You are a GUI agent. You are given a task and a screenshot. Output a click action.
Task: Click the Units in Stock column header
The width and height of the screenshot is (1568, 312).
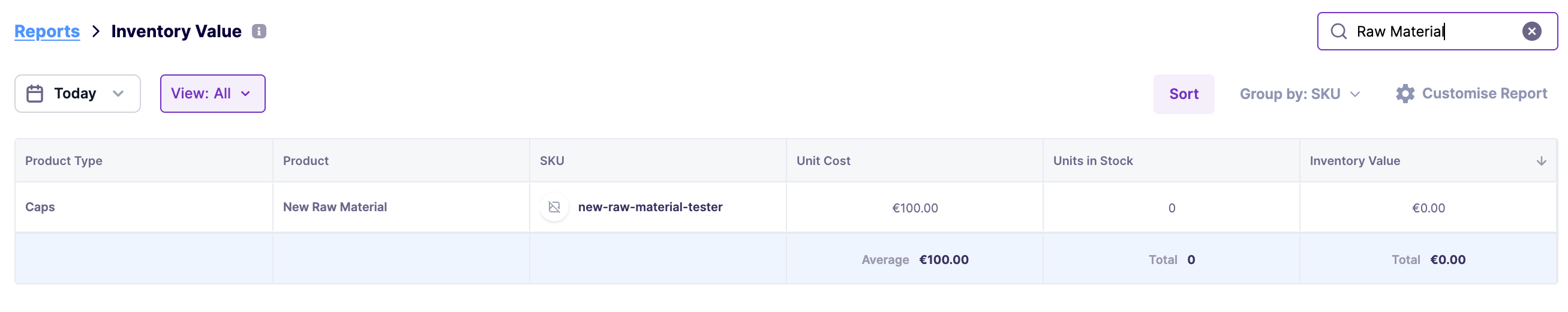pyautogui.click(x=1092, y=161)
